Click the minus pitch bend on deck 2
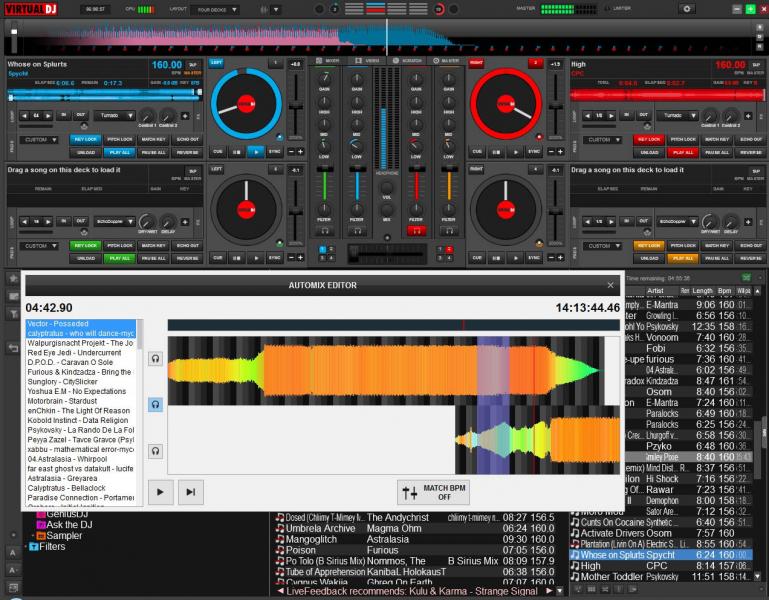The width and height of the screenshot is (769, 600). click(x=551, y=152)
